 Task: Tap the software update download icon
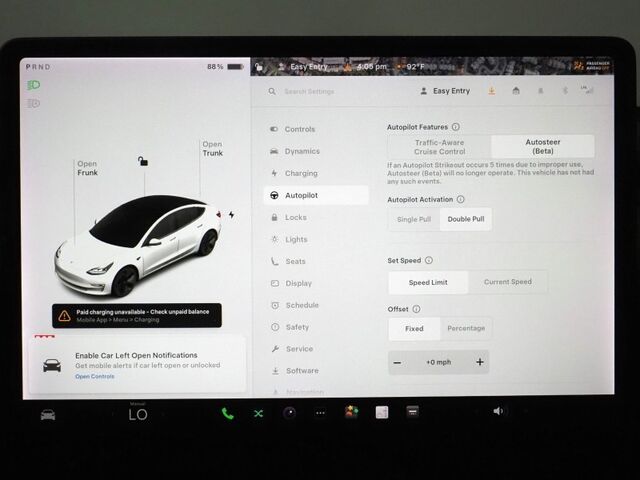pyautogui.click(x=491, y=91)
